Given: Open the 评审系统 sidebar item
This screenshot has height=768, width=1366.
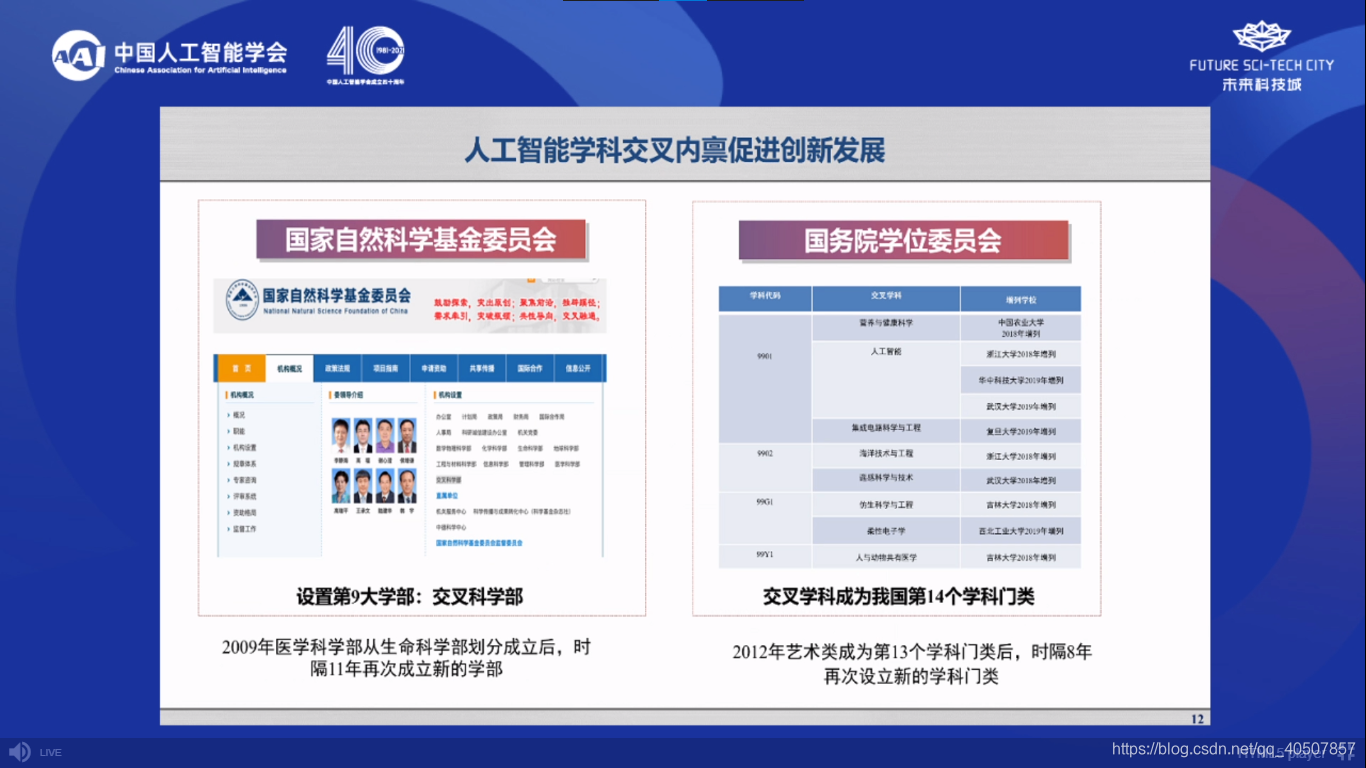Looking at the screenshot, I should point(244,496).
